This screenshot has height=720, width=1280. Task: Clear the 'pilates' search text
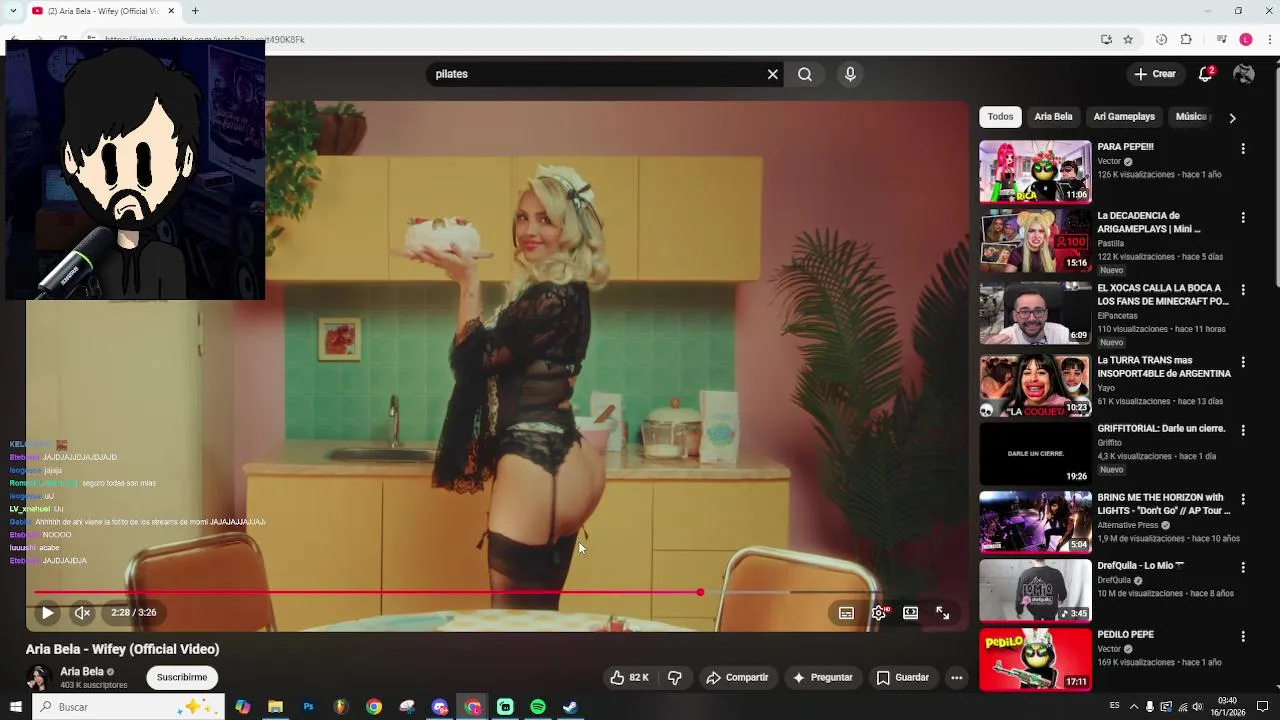772,74
